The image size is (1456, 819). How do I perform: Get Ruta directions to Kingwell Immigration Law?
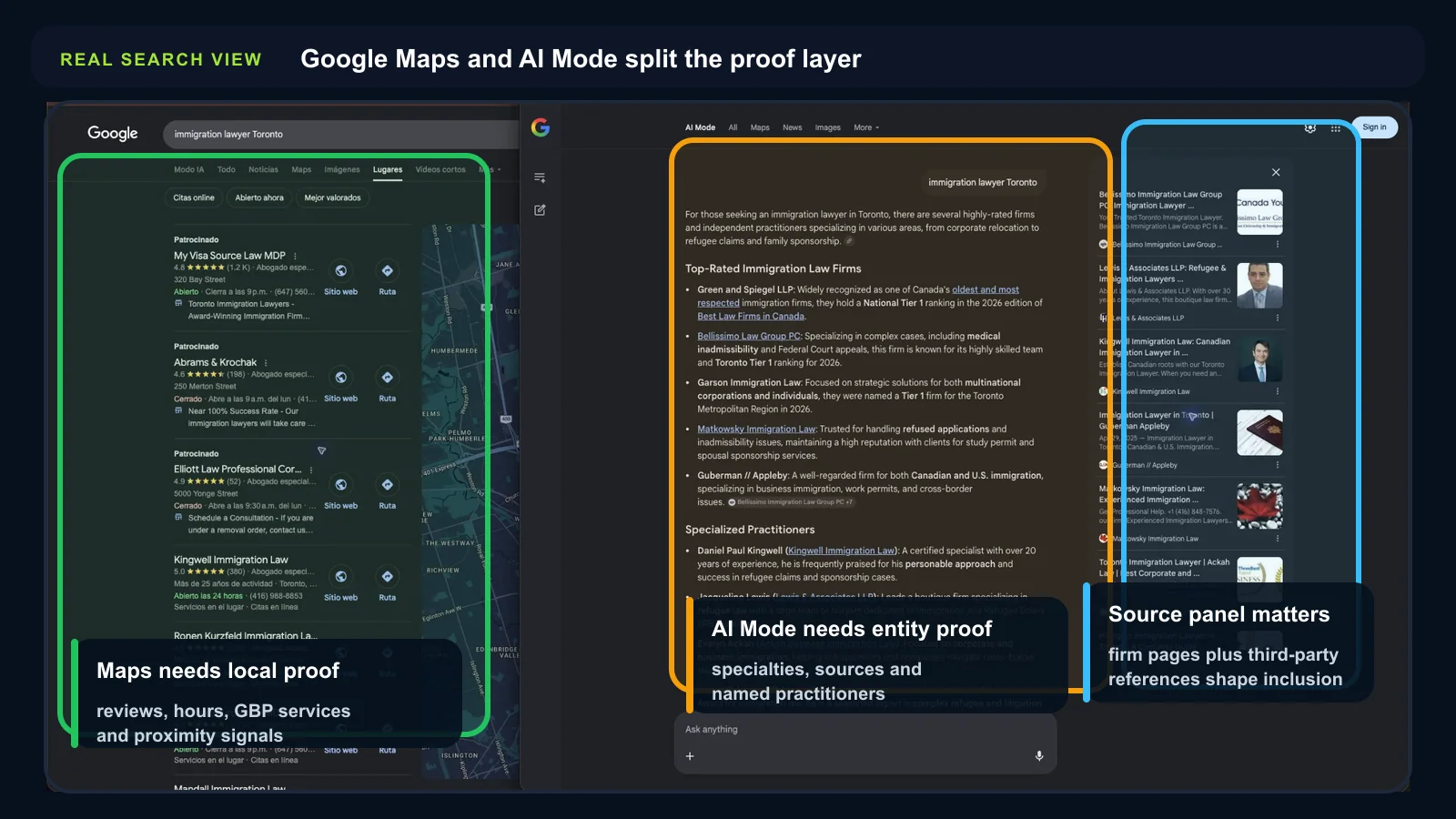[388, 584]
